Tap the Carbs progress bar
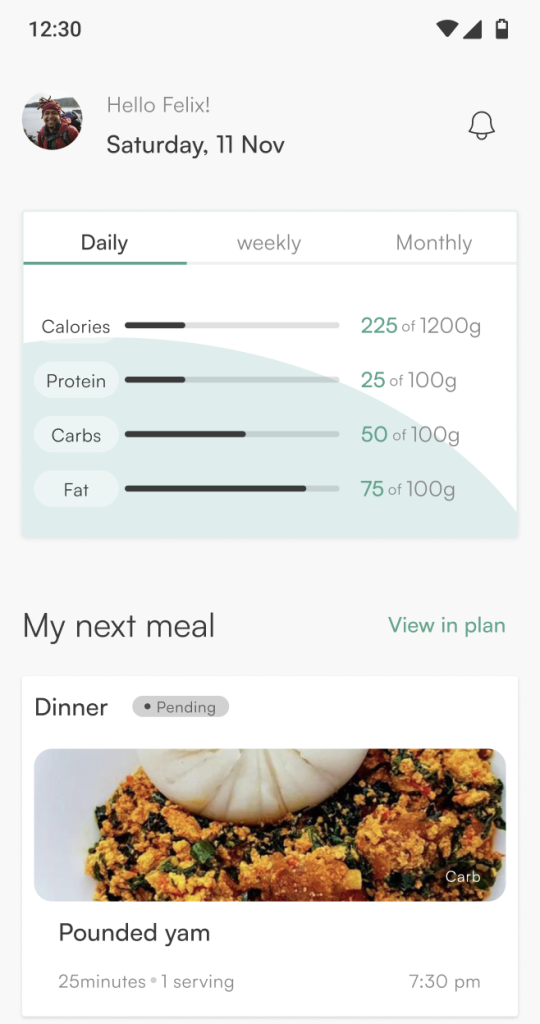 coord(232,434)
